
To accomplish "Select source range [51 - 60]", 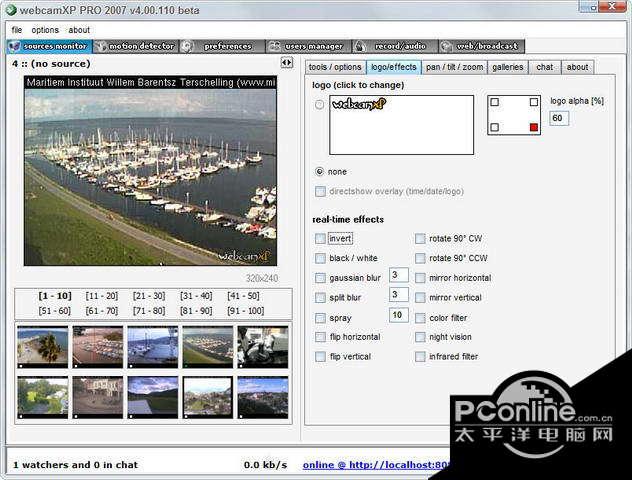I will click(x=55, y=311).
